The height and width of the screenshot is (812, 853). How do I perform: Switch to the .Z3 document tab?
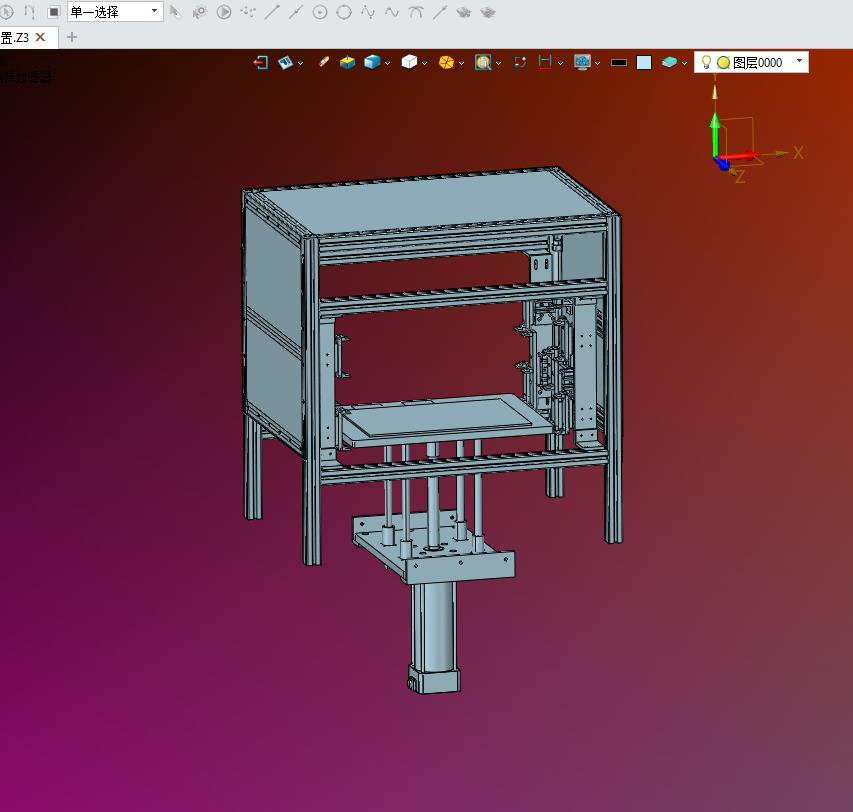coord(15,37)
